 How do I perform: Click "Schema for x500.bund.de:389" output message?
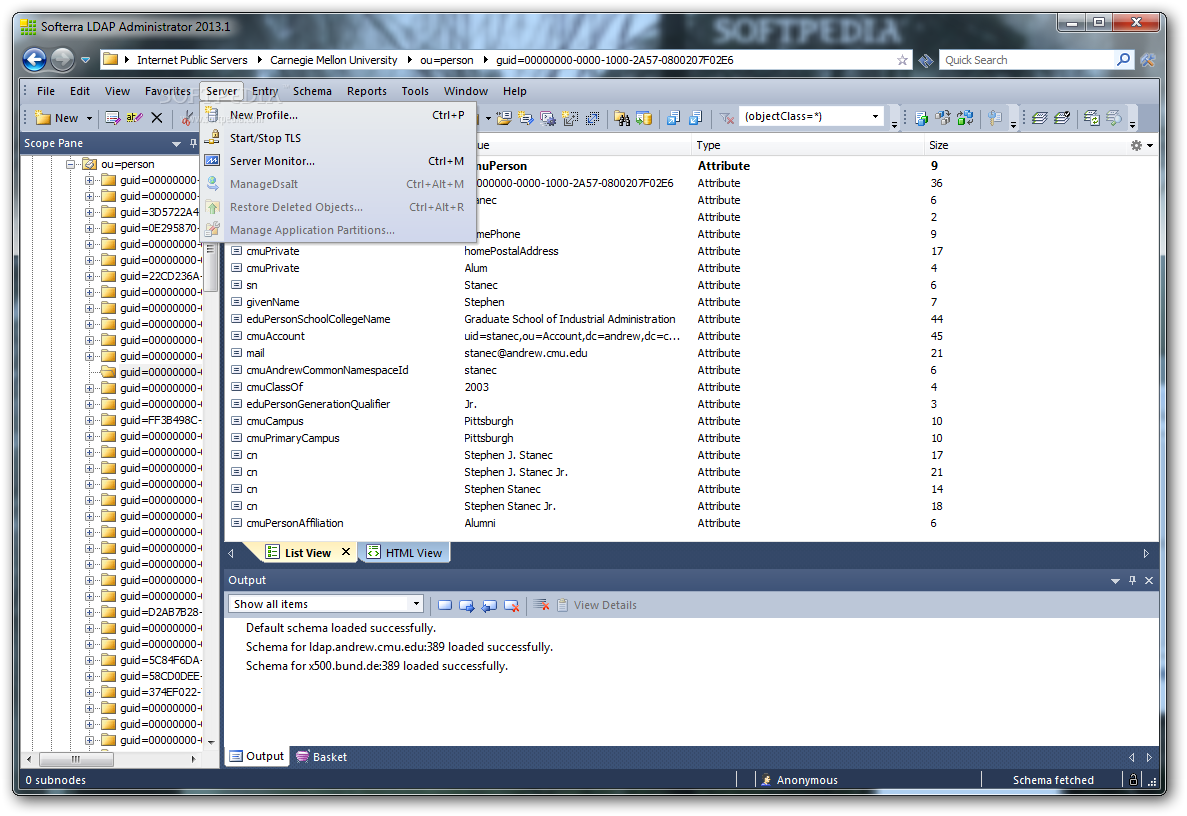pyautogui.click(x=376, y=665)
